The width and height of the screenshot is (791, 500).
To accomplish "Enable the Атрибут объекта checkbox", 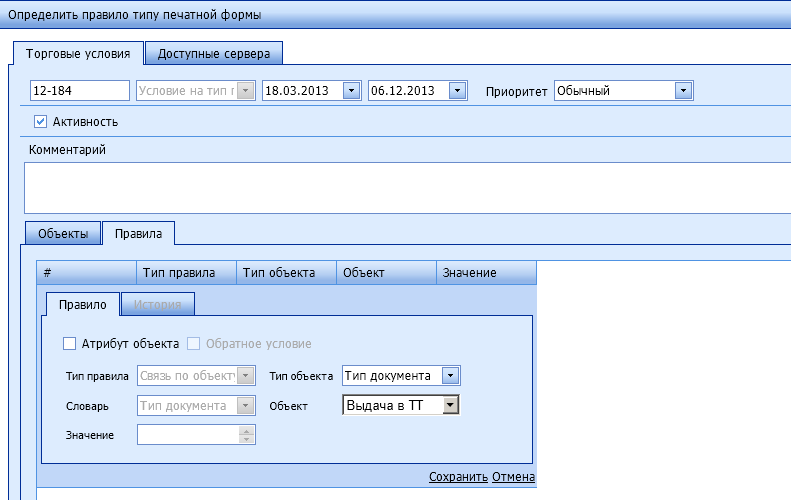I will [x=70, y=344].
